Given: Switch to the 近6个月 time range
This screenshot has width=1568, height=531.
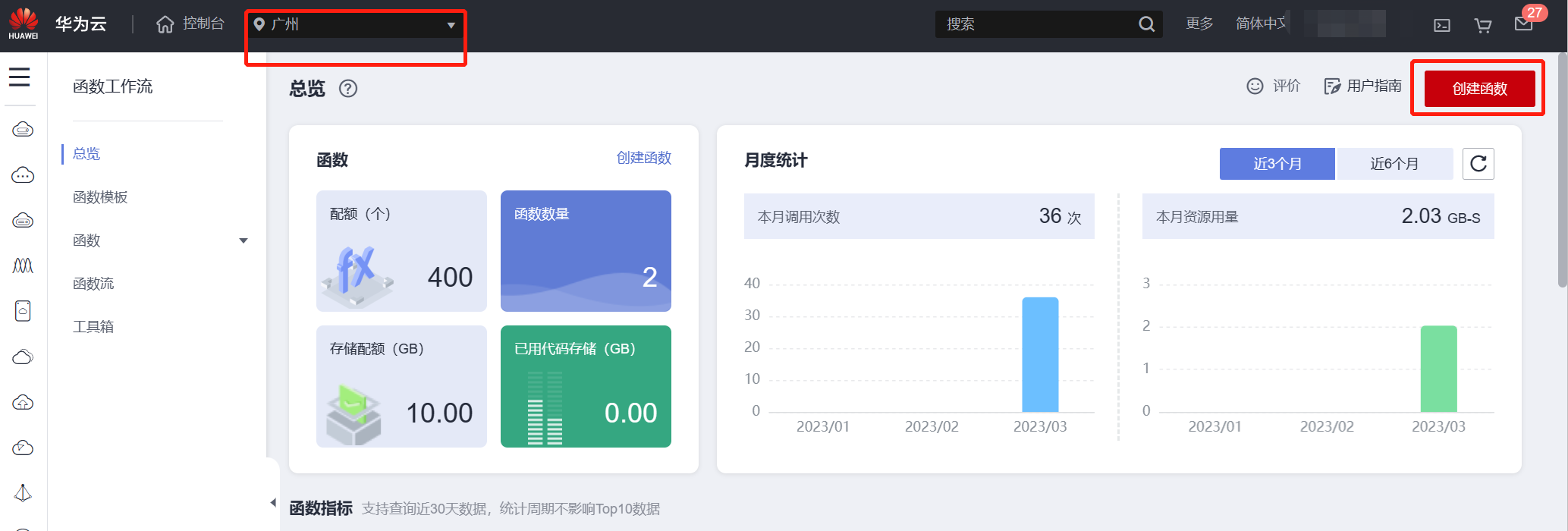Looking at the screenshot, I should (1394, 164).
